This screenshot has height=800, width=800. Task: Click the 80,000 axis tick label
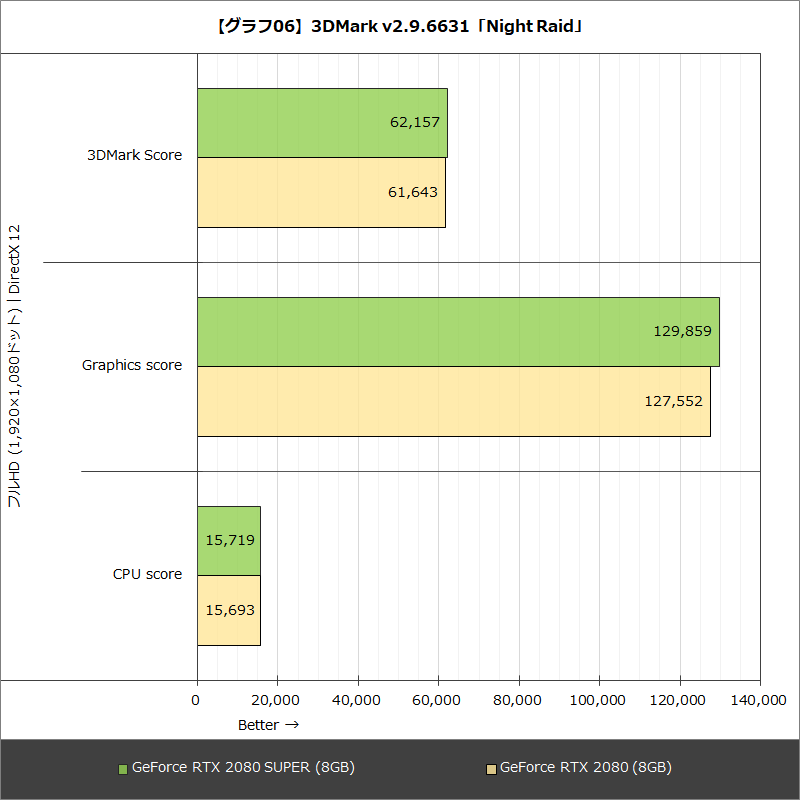point(519,701)
